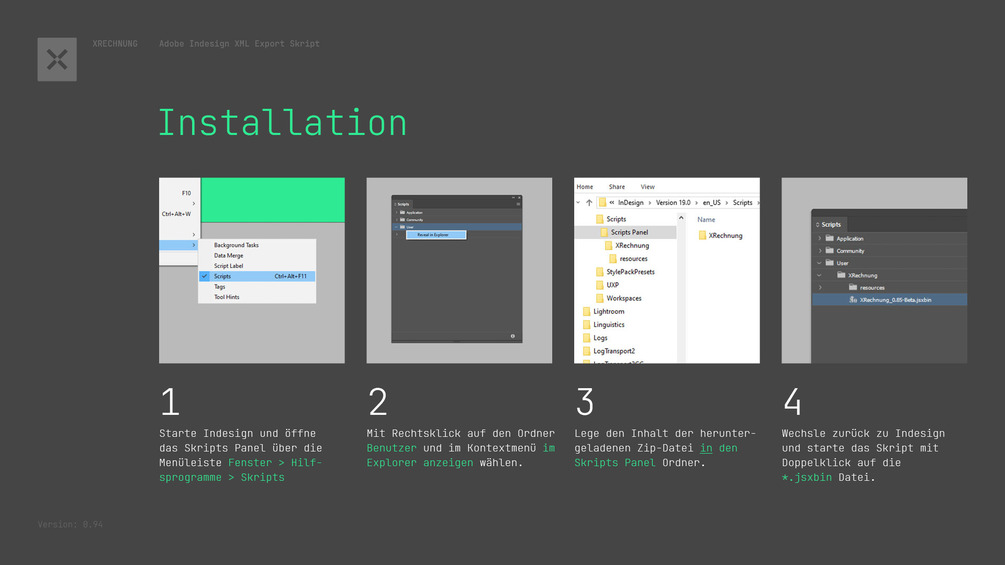The width and height of the screenshot is (1005, 565).
Task: Select the Lightroom folder in Explorer tree
Action: point(603,311)
